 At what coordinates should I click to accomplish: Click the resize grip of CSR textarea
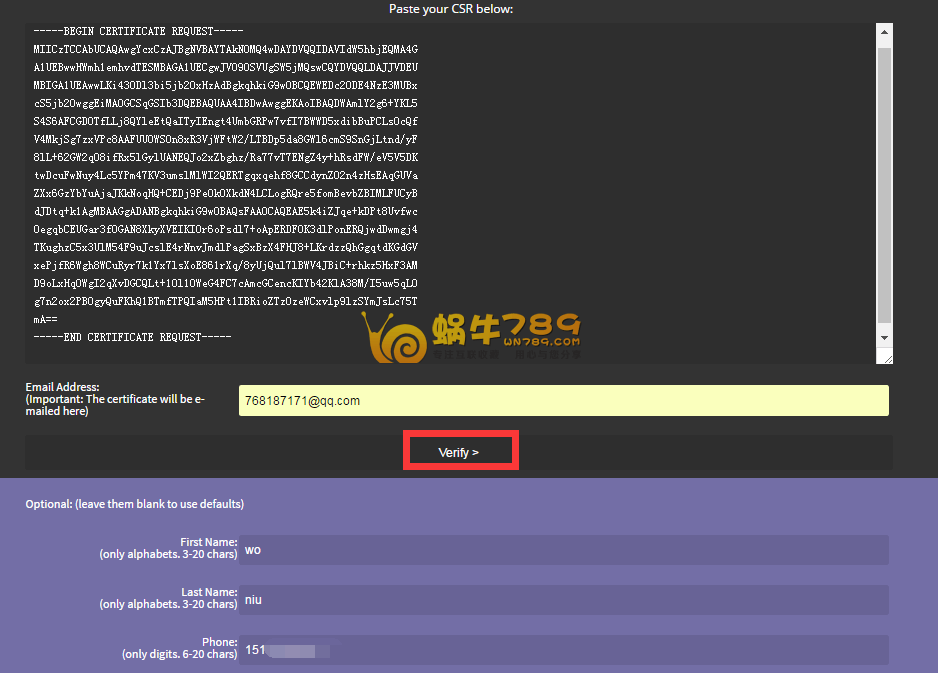pos(886,357)
